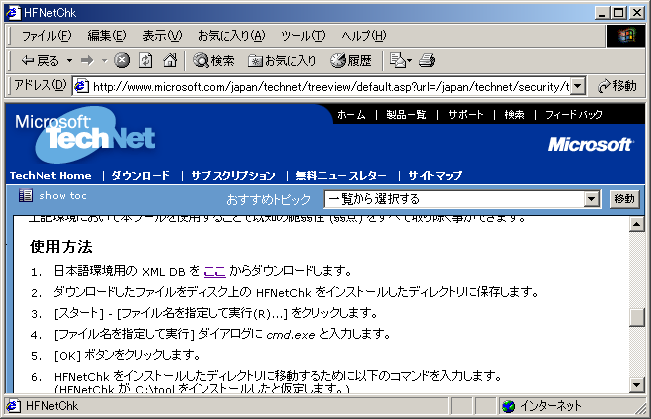Click the page icon in the status bar
651x419 pixels.
coord(14,406)
